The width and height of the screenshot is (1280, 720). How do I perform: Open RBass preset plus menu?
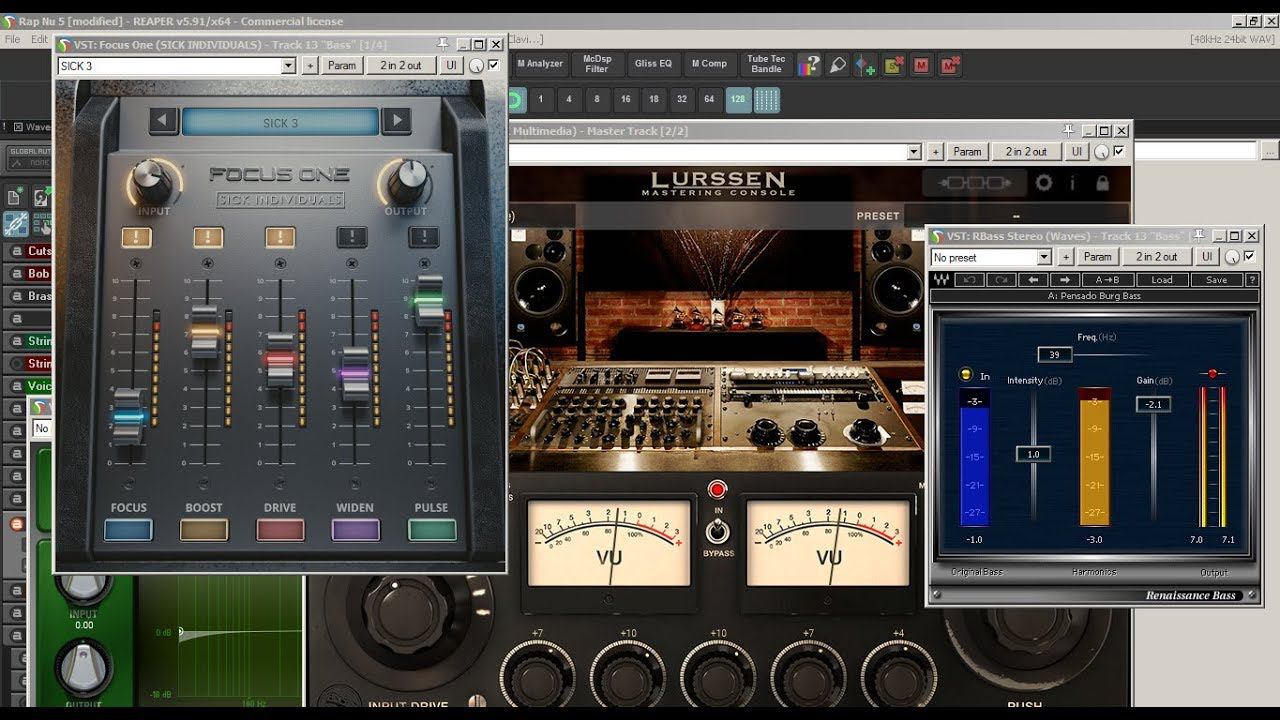pos(1066,257)
